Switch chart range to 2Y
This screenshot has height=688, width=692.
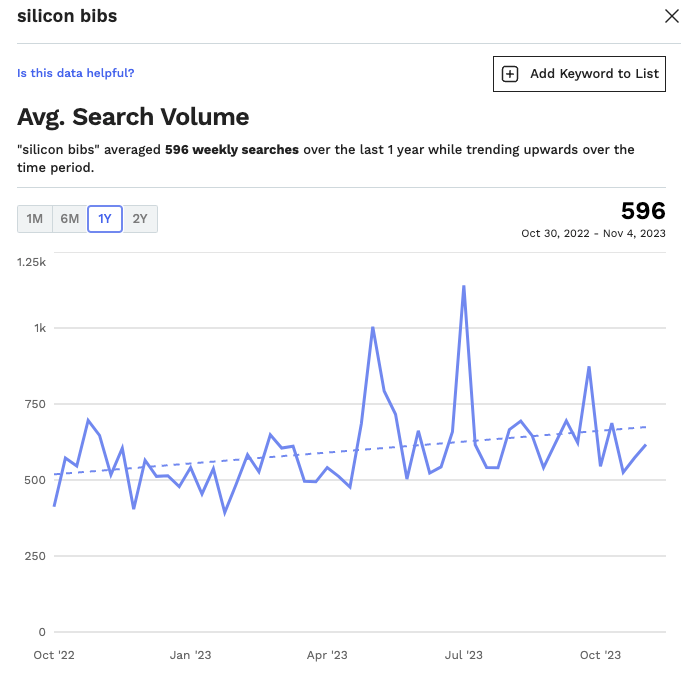[140, 219]
